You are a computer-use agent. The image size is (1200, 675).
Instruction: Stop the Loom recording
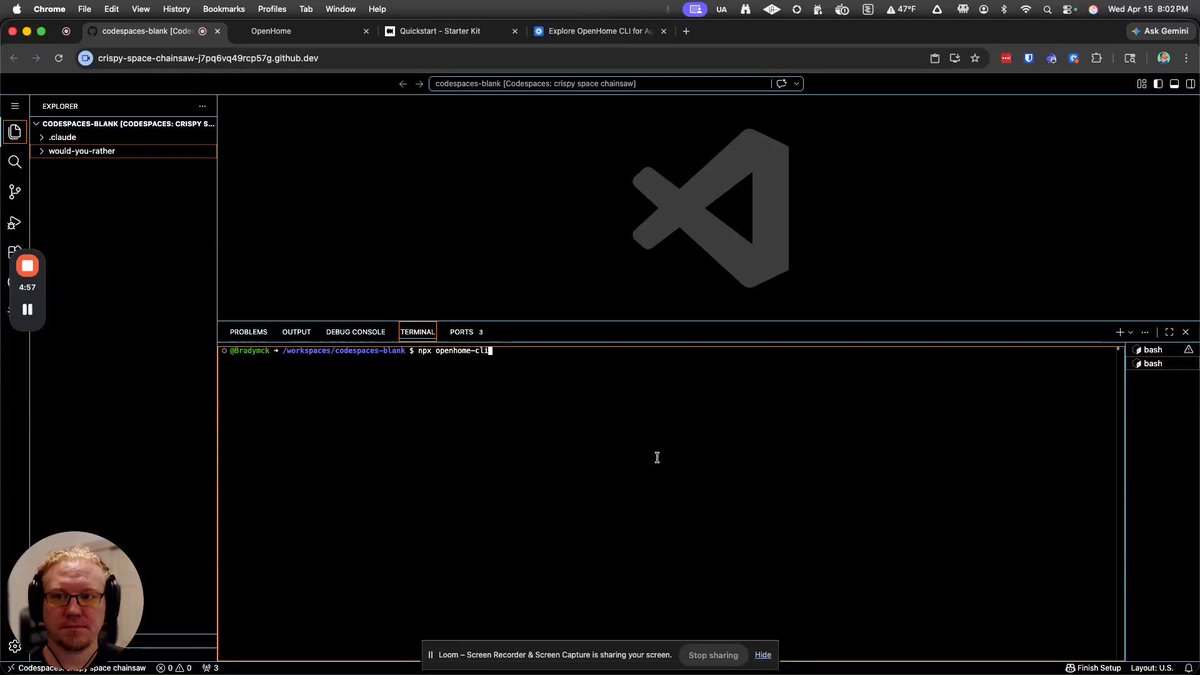[x=27, y=265]
